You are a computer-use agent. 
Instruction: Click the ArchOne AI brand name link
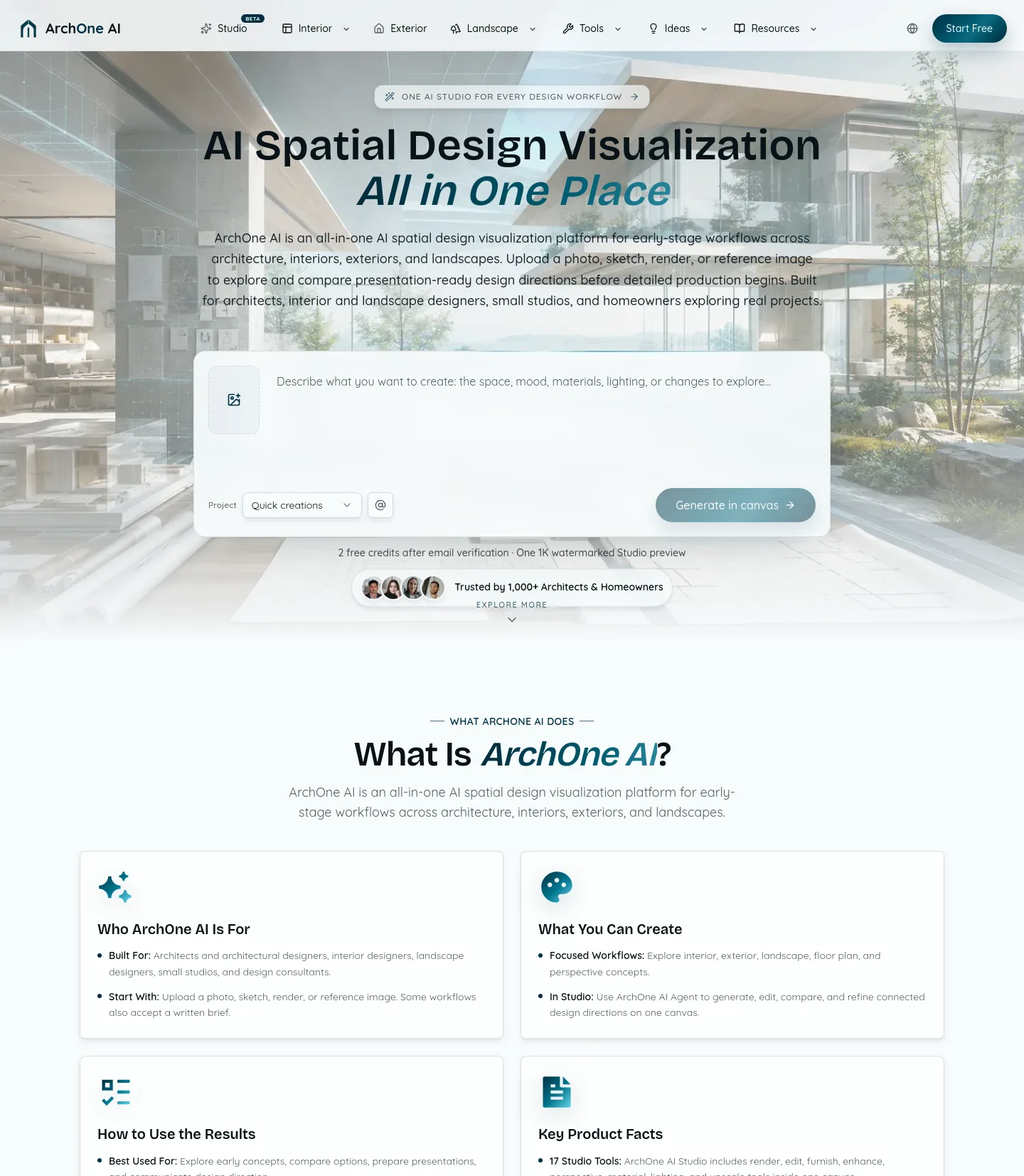(x=83, y=28)
